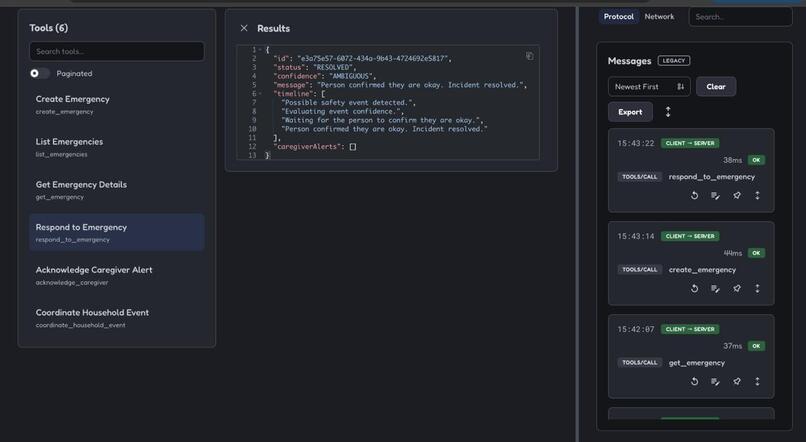Image resolution: width=806 pixels, height=442 pixels.
Task: Click the TOOLS/CALL tag beside respond_to_emergency
Action: [639, 177]
